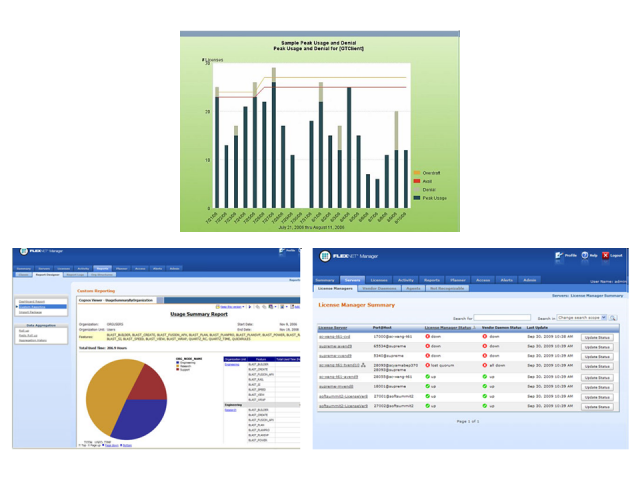Click the red down status icon in first row
The image size is (640, 480).
[x=427, y=337]
